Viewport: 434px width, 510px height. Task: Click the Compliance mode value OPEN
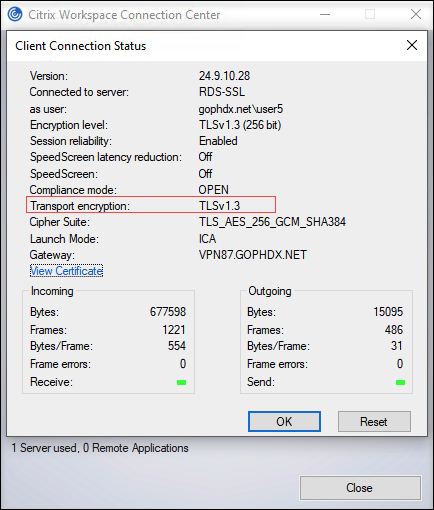click(214, 190)
